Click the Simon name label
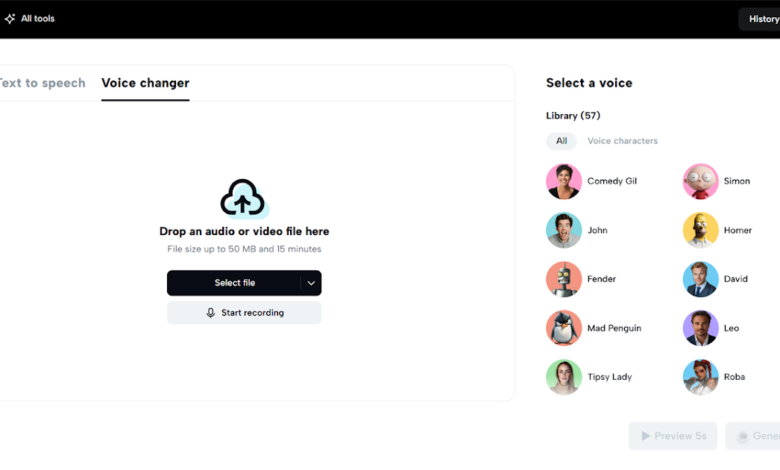This screenshot has width=780, height=470. point(737,182)
